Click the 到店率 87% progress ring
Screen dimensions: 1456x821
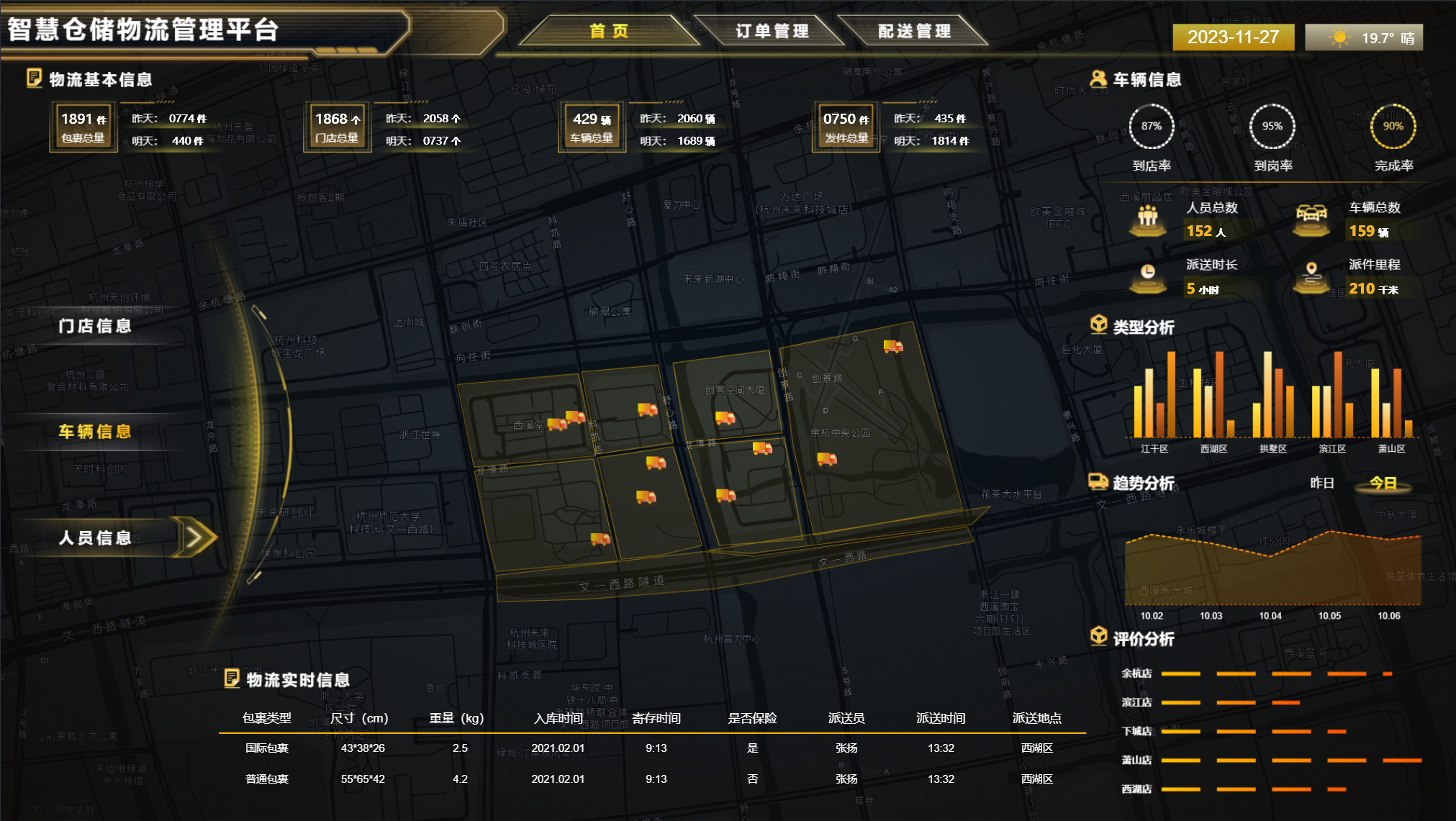[x=1151, y=127]
